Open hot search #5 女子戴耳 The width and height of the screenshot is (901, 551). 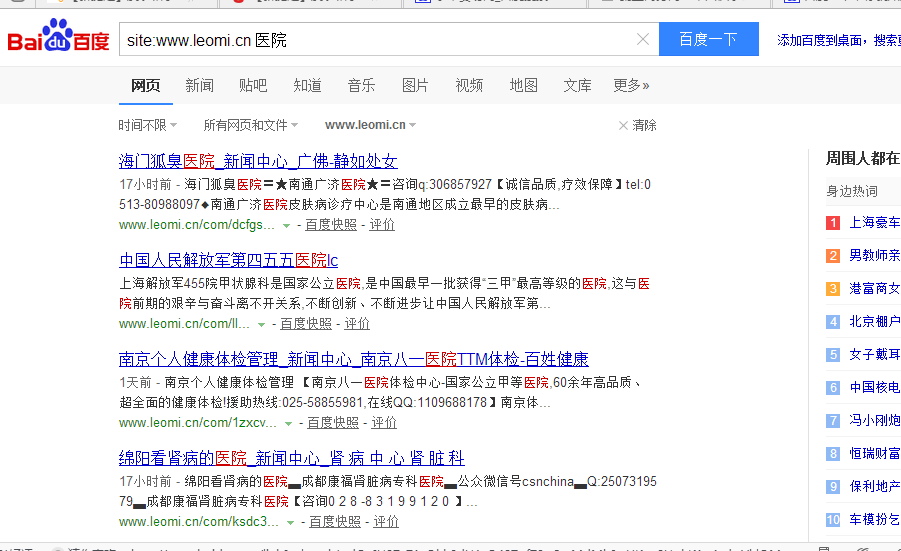[x=875, y=355]
